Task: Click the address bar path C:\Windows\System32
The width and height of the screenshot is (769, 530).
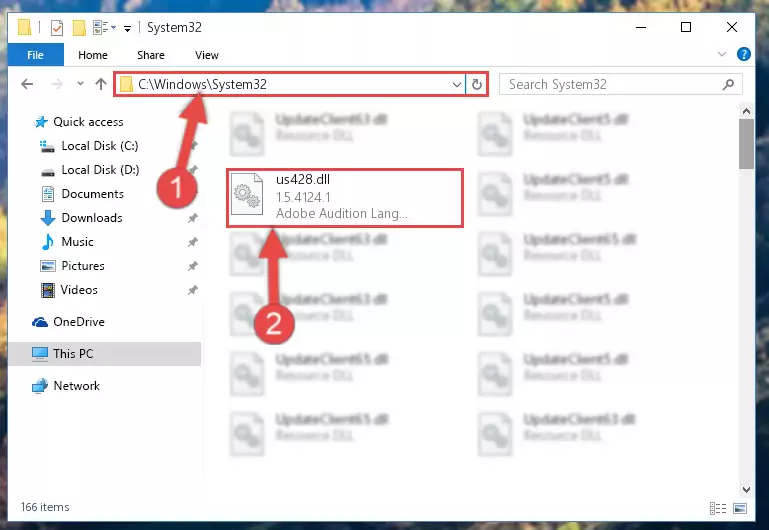Action: coord(203,84)
